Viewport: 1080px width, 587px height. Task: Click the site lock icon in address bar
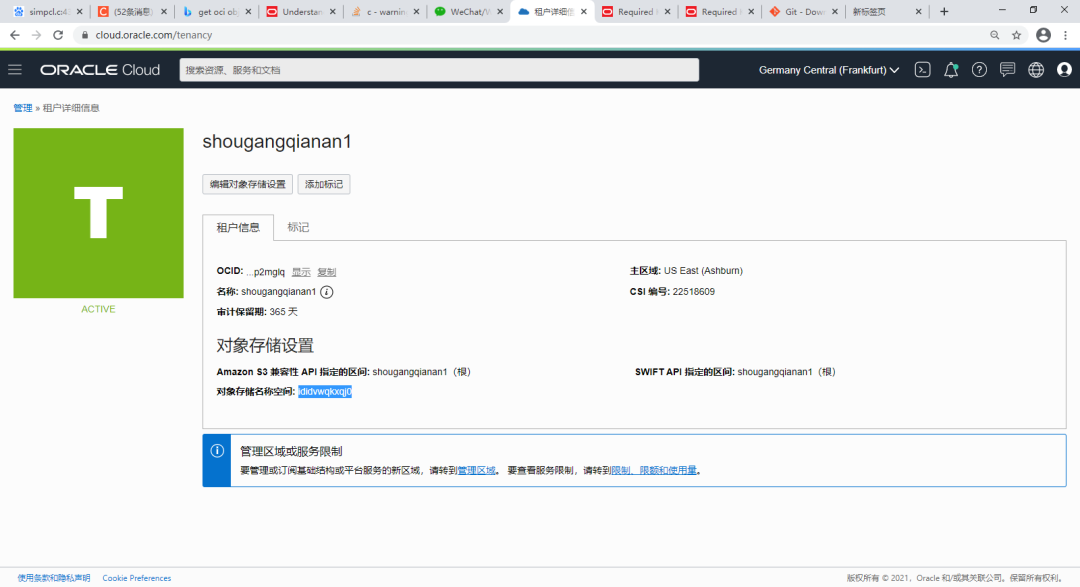pyautogui.click(x=85, y=35)
